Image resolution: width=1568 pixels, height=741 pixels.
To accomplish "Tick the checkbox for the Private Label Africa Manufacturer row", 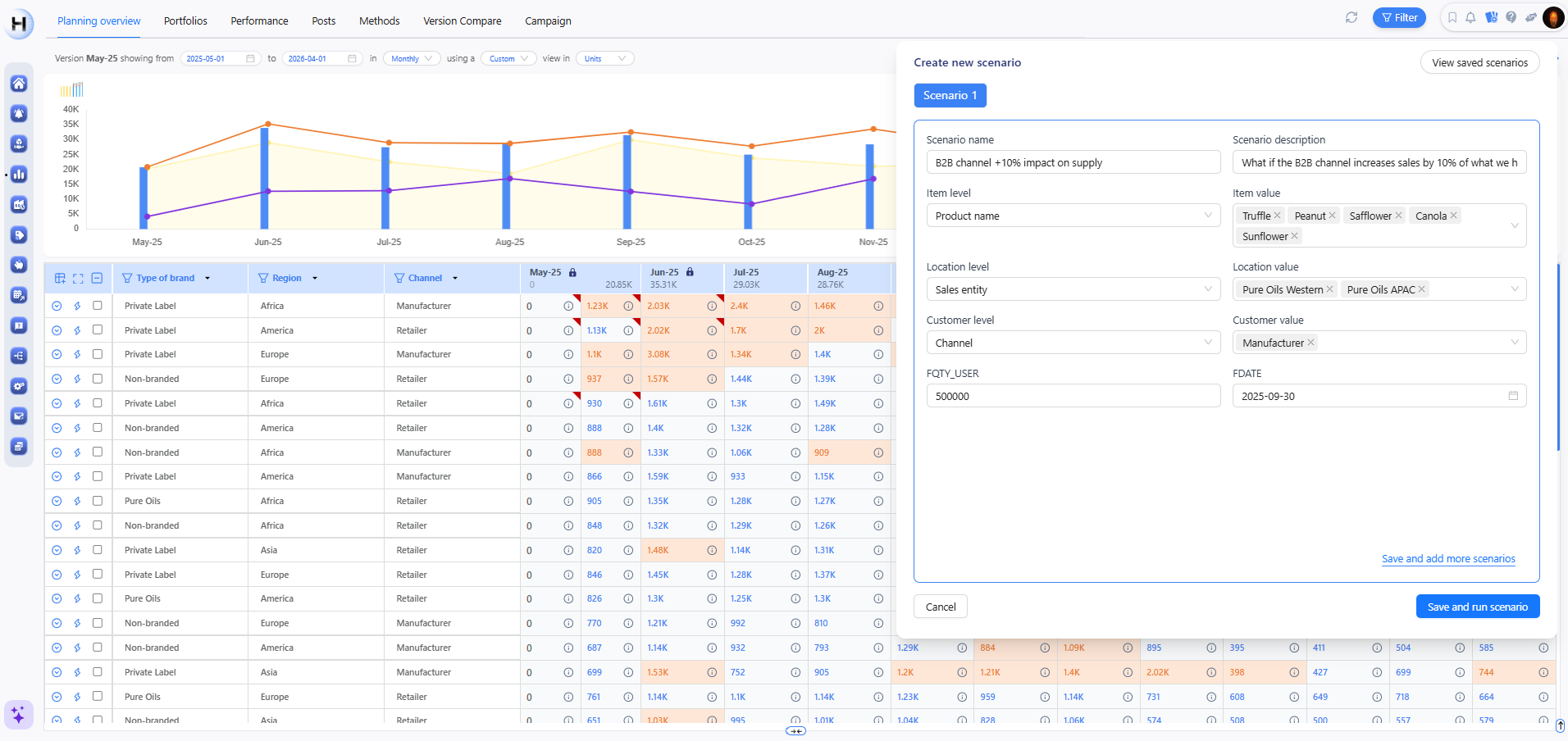I will (x=98, y=306).
